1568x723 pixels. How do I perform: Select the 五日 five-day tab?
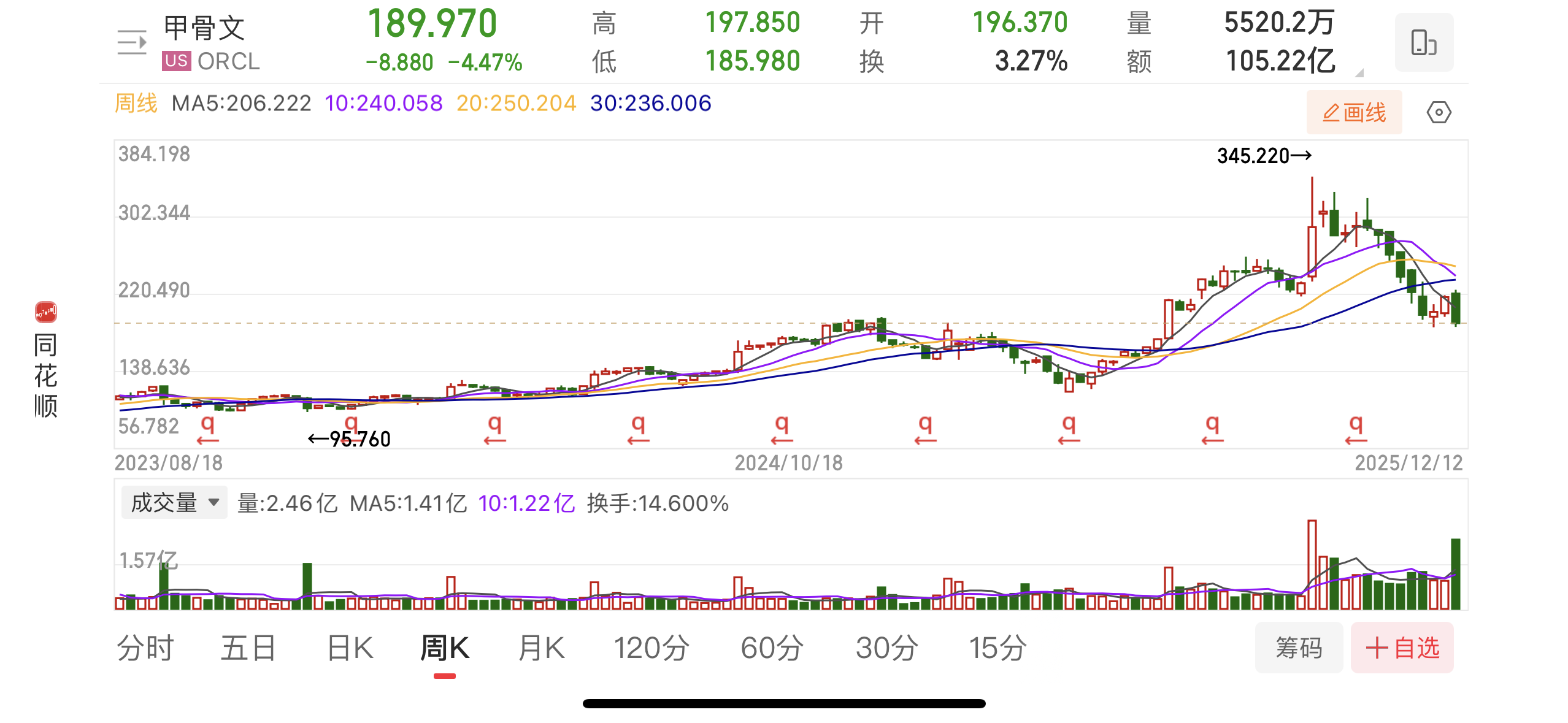248,648
